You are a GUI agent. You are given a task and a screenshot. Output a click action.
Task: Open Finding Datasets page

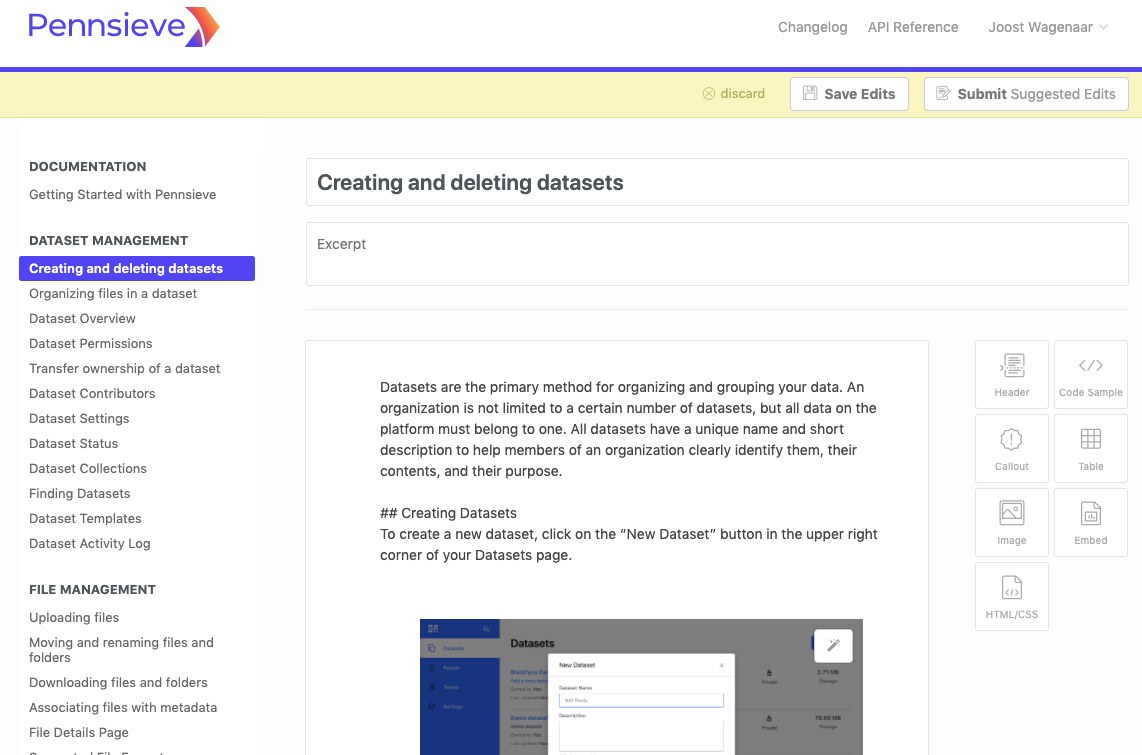point(79,494)
